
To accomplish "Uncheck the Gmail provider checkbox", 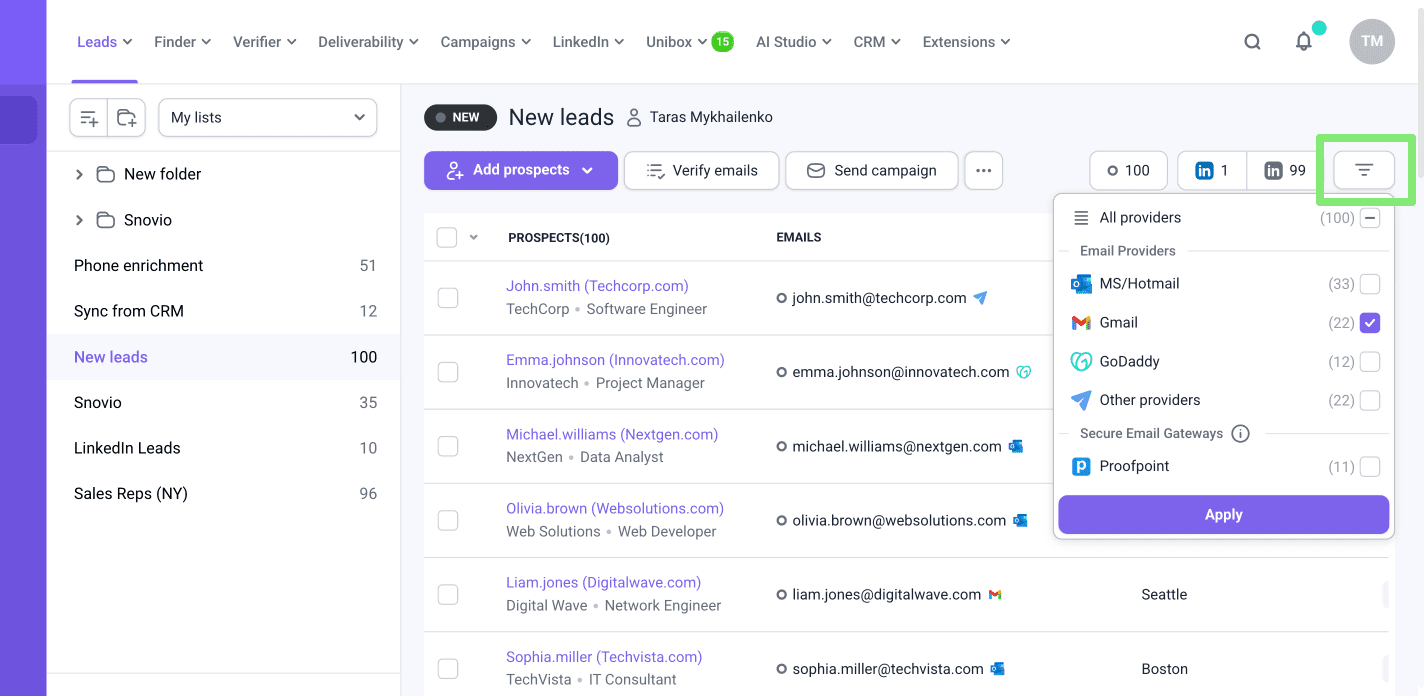I will (x=1369, y=323).
